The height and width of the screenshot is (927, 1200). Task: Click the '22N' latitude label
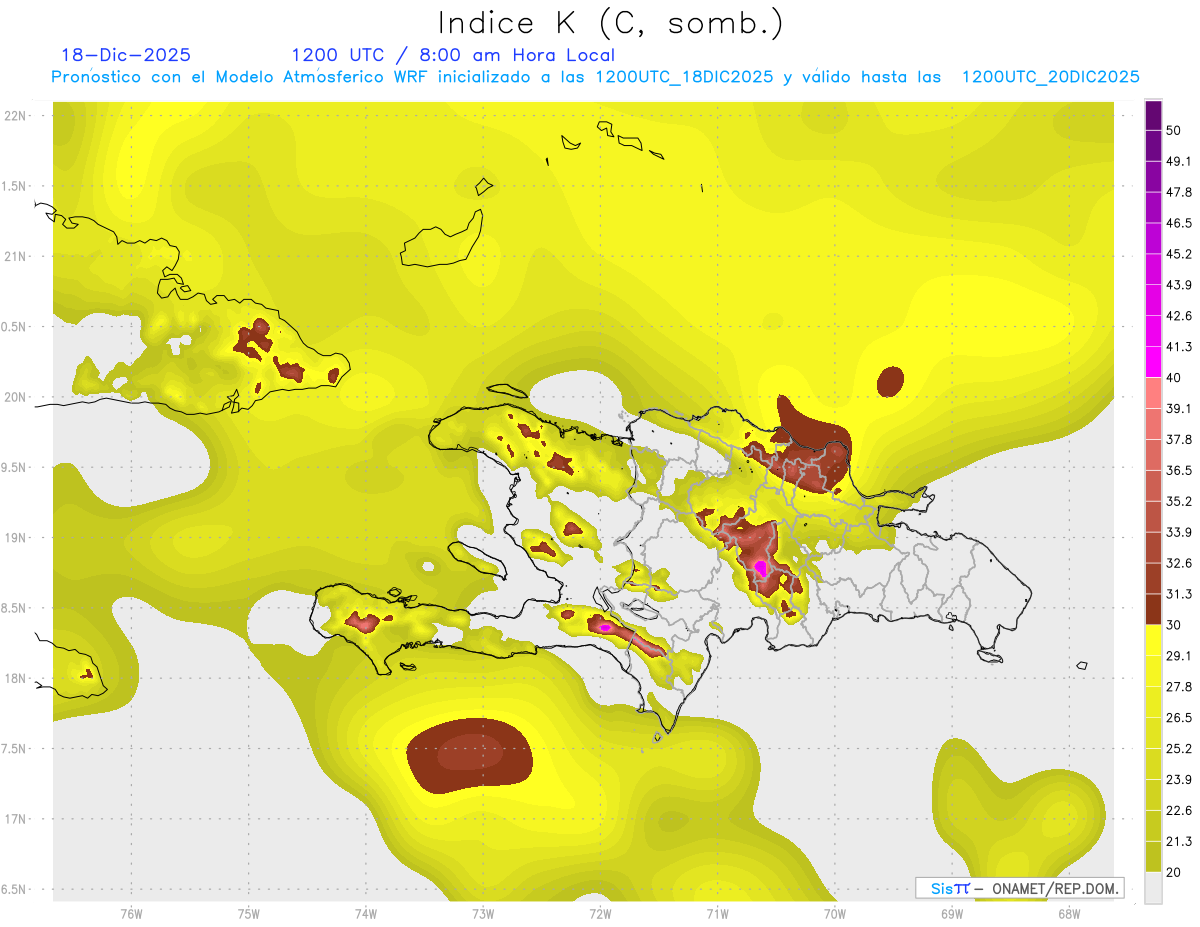coord(16,116)
